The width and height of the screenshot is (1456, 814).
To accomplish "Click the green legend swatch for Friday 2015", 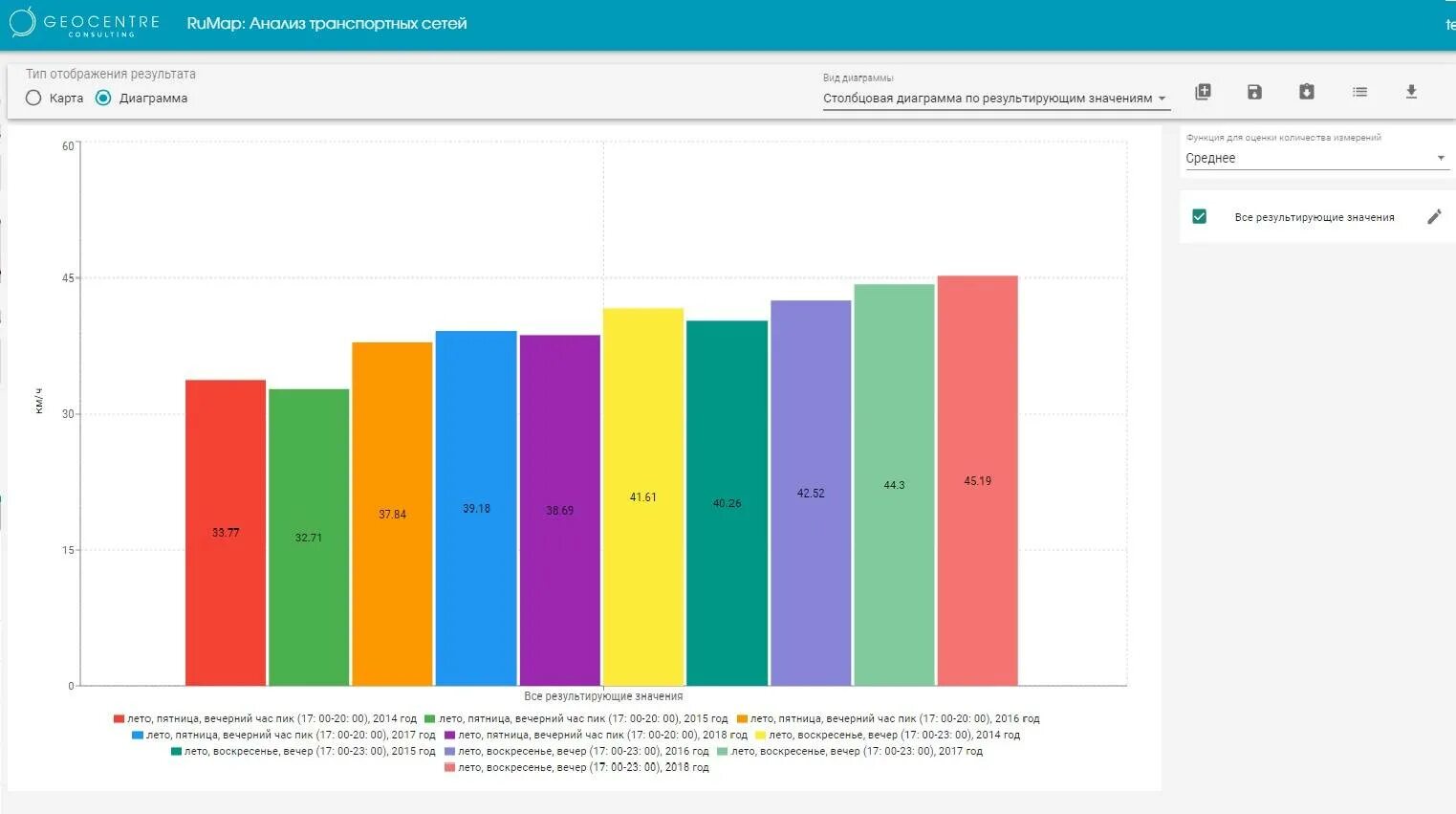I will pos(430,718).
